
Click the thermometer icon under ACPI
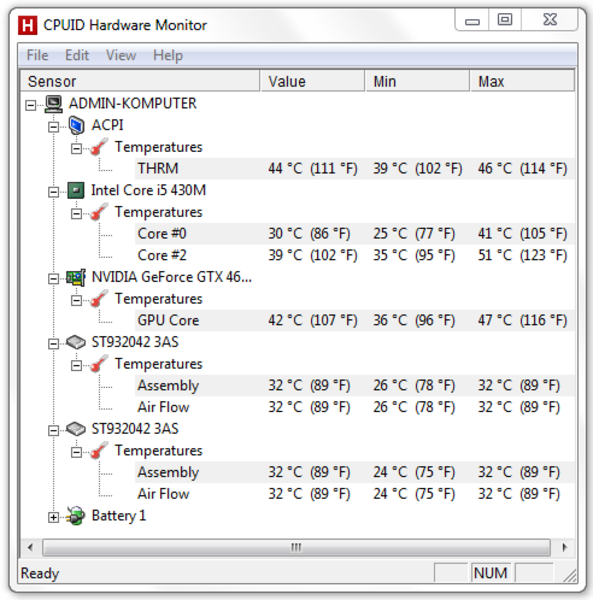tap(99, 147)
